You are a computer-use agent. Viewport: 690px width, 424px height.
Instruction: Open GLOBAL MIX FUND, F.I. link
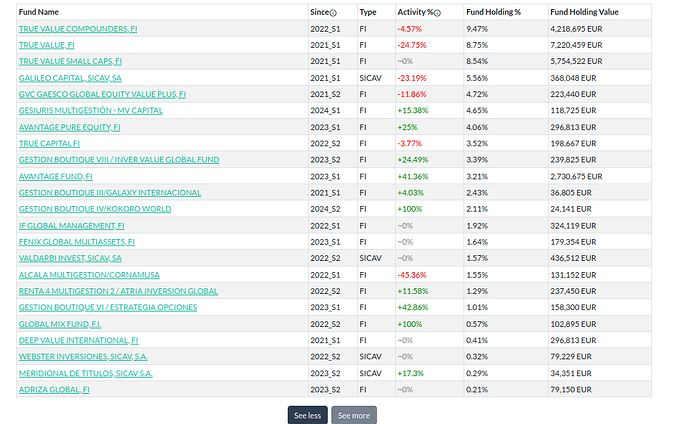[60, 325]
